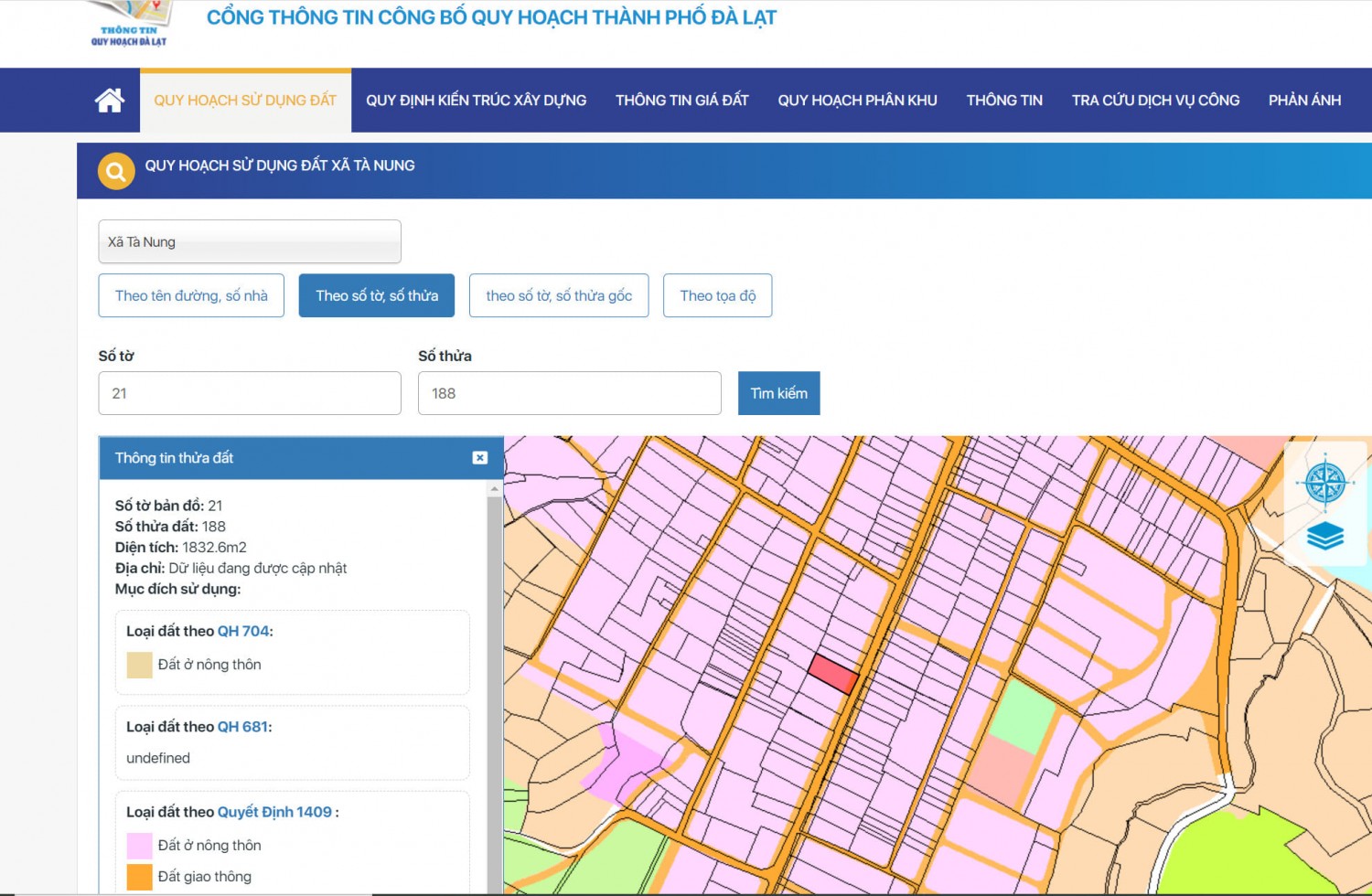The width and height of the screenshot is (1372, 896).
Task: Open the Quy hoạch sử dụng đất tab
Action: 245,101
